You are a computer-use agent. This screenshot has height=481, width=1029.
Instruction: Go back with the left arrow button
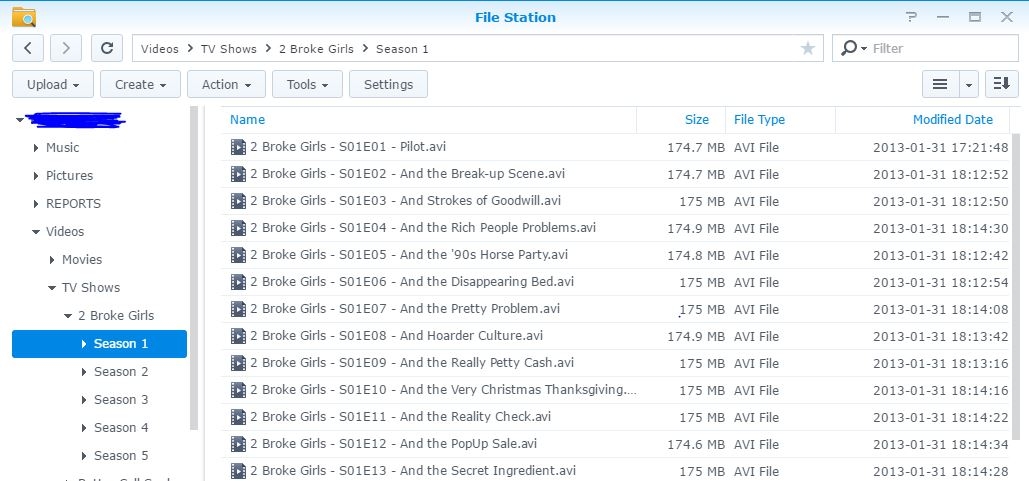pyautogui.click(x=28, y=48)
